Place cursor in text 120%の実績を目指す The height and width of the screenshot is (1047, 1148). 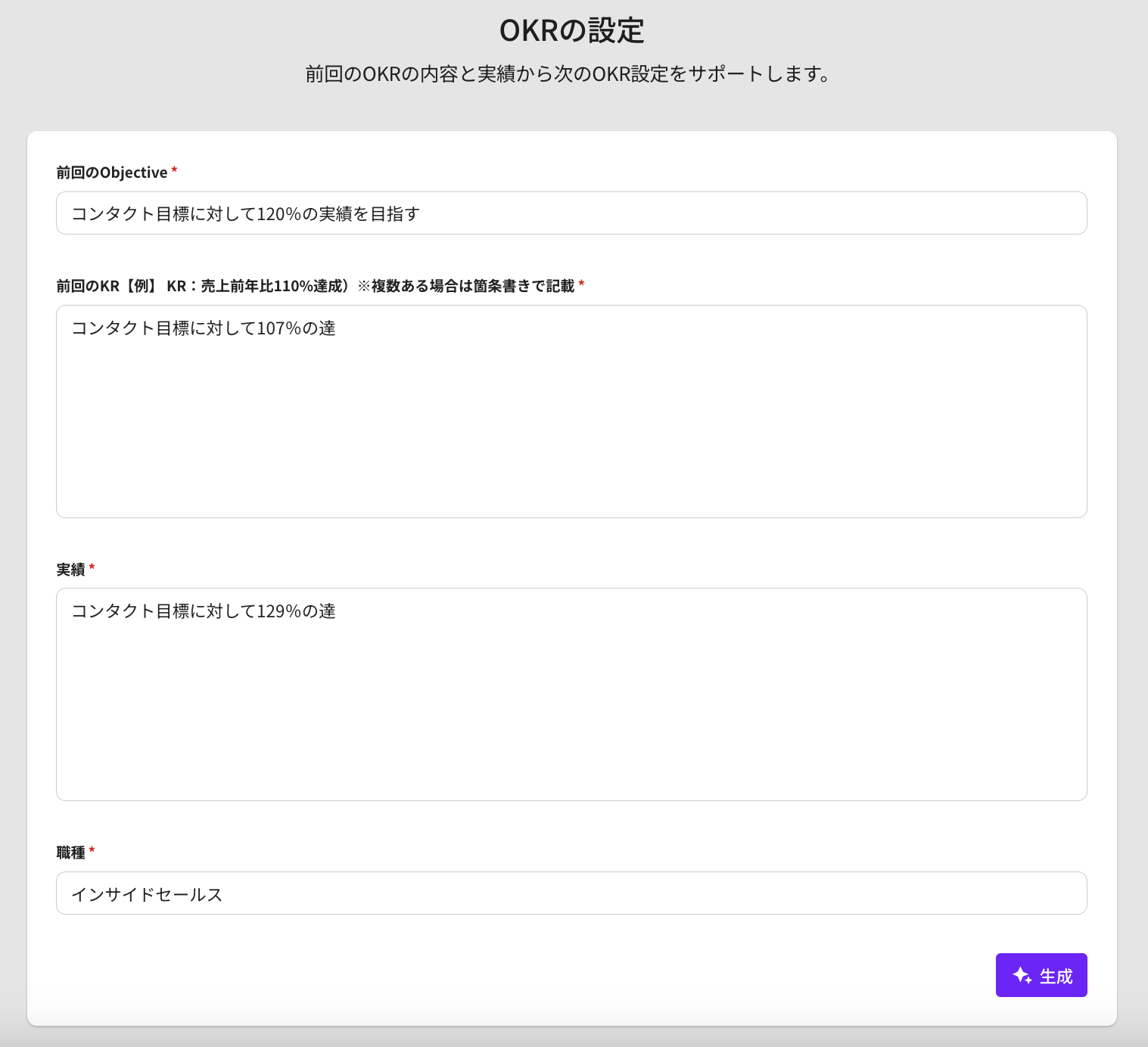[338, 214]
